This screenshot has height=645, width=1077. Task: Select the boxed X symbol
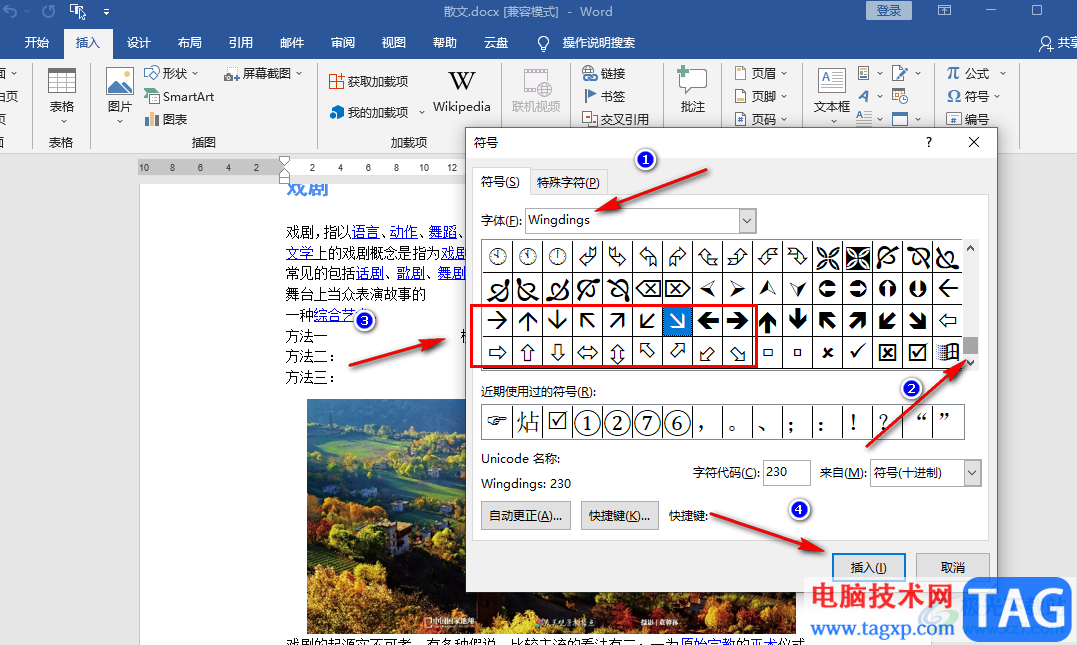click(887, 352)
